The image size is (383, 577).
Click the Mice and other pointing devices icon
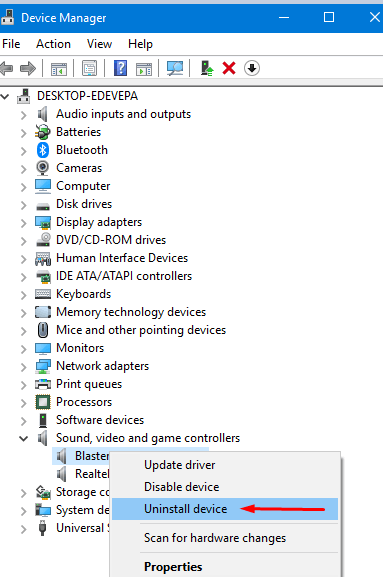pos(43,330)
